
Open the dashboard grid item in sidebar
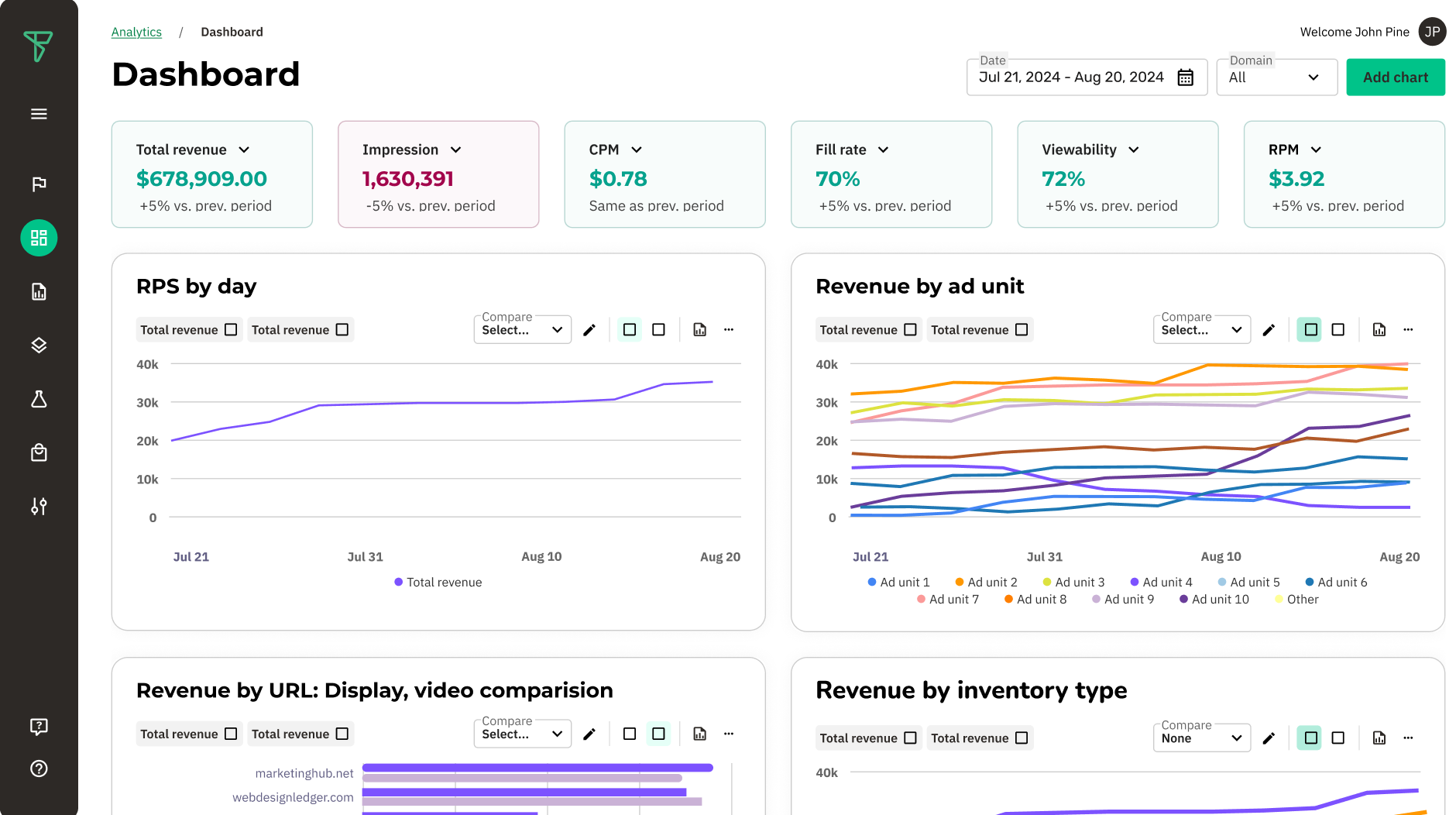[x=39, y=238]
